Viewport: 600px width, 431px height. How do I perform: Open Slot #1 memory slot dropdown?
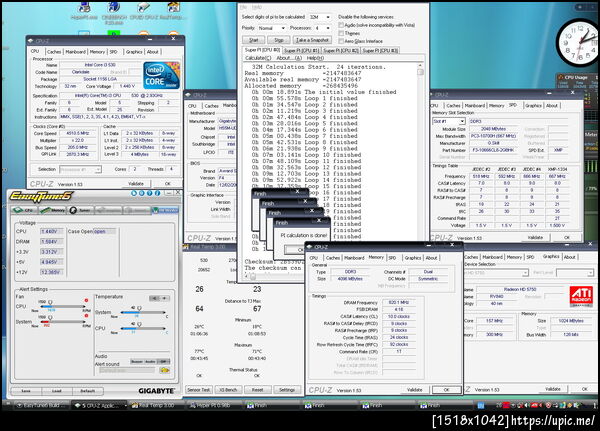coord(448,121)
